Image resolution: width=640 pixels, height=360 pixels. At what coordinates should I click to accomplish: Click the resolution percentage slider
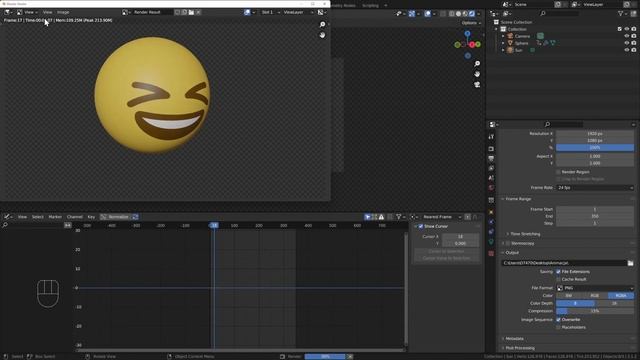click(595, 148)
